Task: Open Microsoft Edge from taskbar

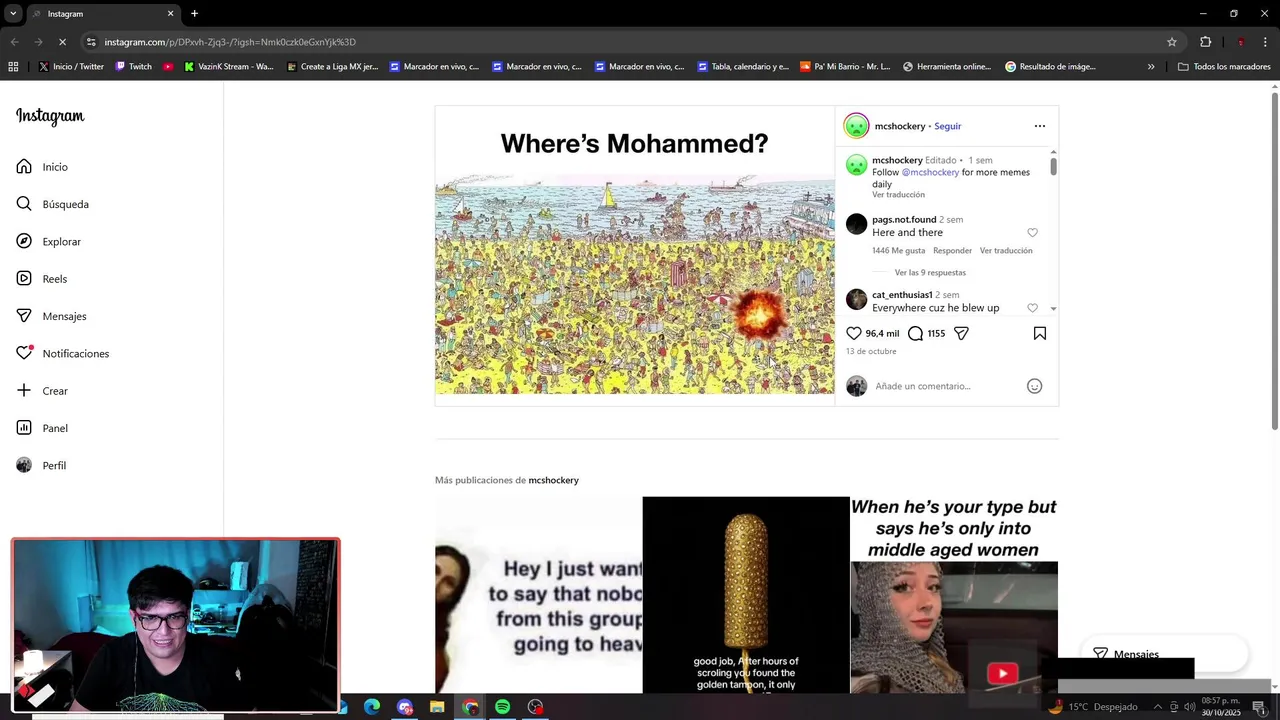Action: [x=372, y=707]
